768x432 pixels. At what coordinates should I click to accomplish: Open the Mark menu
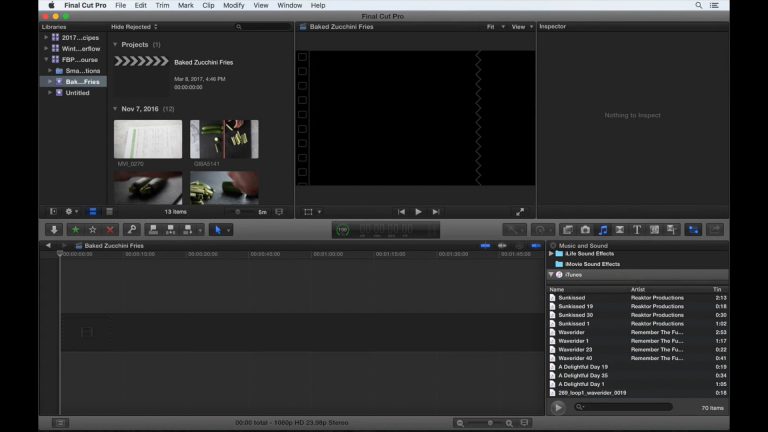[x=186, y=5]
